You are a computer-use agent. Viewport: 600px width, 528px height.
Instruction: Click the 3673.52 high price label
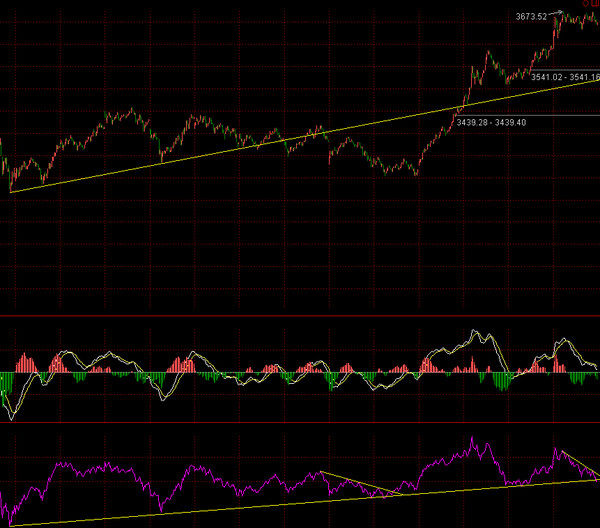point(531,17)
